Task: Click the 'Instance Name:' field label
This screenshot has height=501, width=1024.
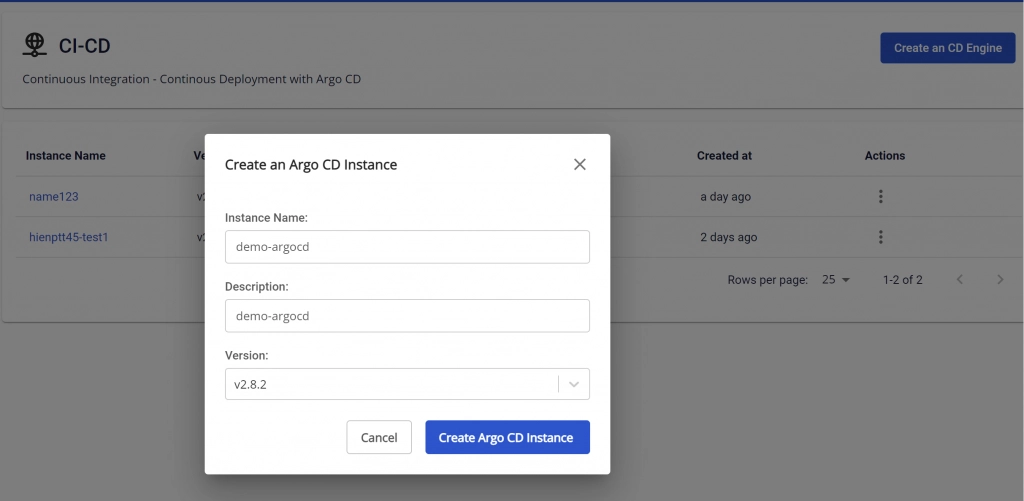Action: 266,218
